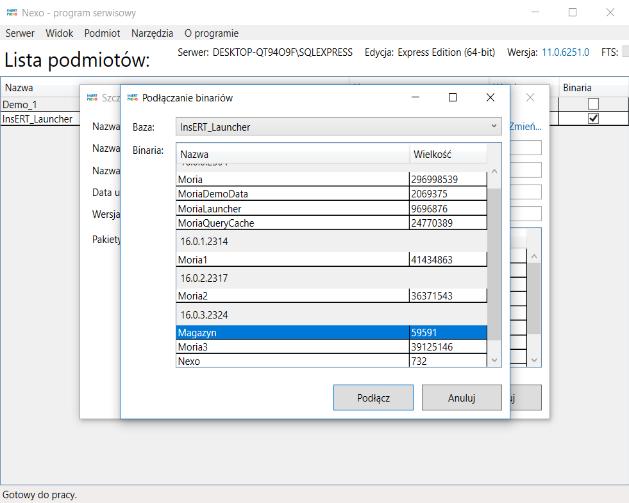The width and height of the screenshot is (629, 503).
Task: Click the Nazwa column header in main list
Action: [x=19, y=87]
